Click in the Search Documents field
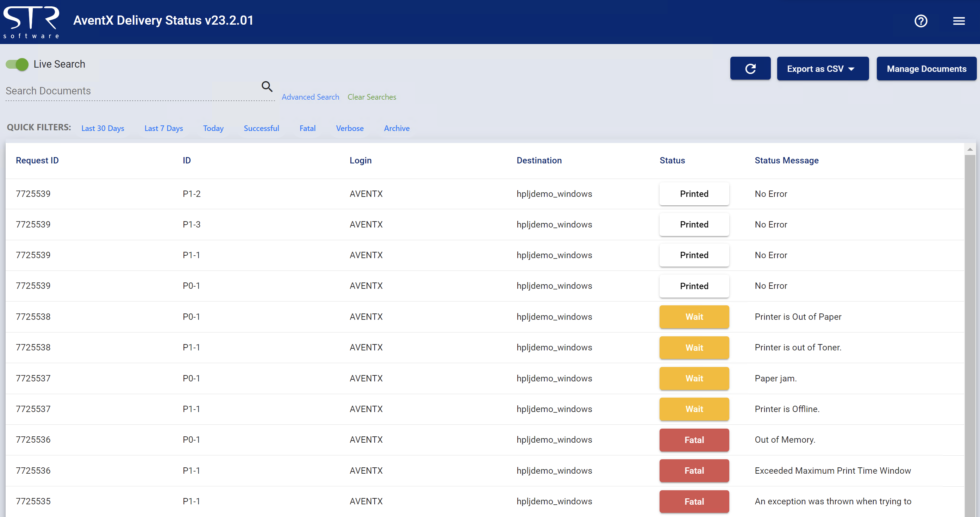The width and height of the screenshot is (980, 517). coord(130,91)
